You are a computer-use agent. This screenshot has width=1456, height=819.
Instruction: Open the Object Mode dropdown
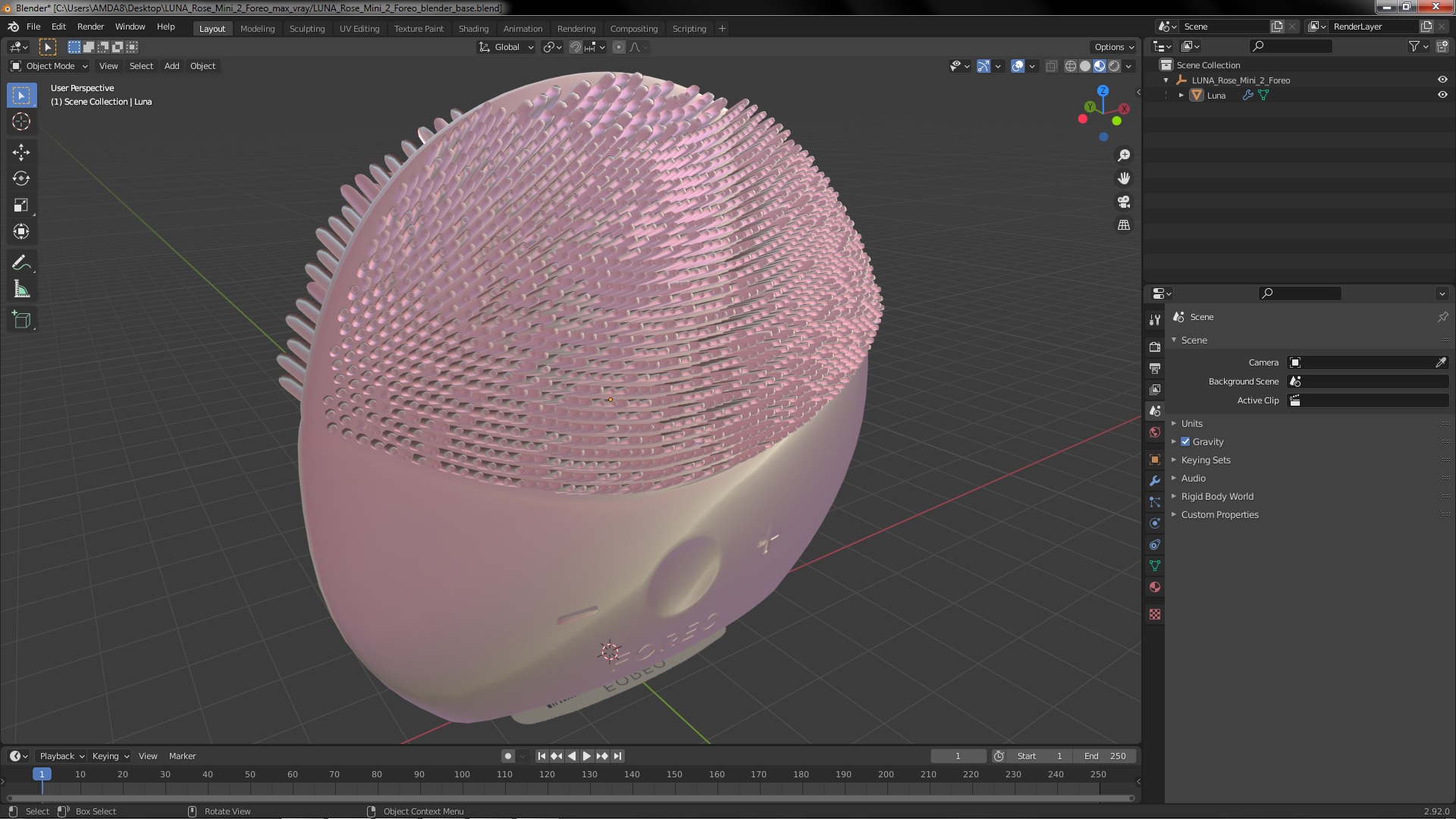[x=49, y=66]
